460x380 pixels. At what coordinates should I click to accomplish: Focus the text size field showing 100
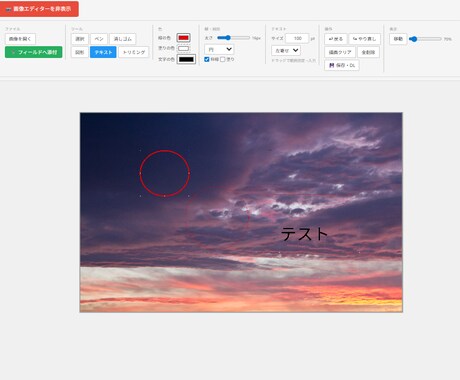click(297, 38)
